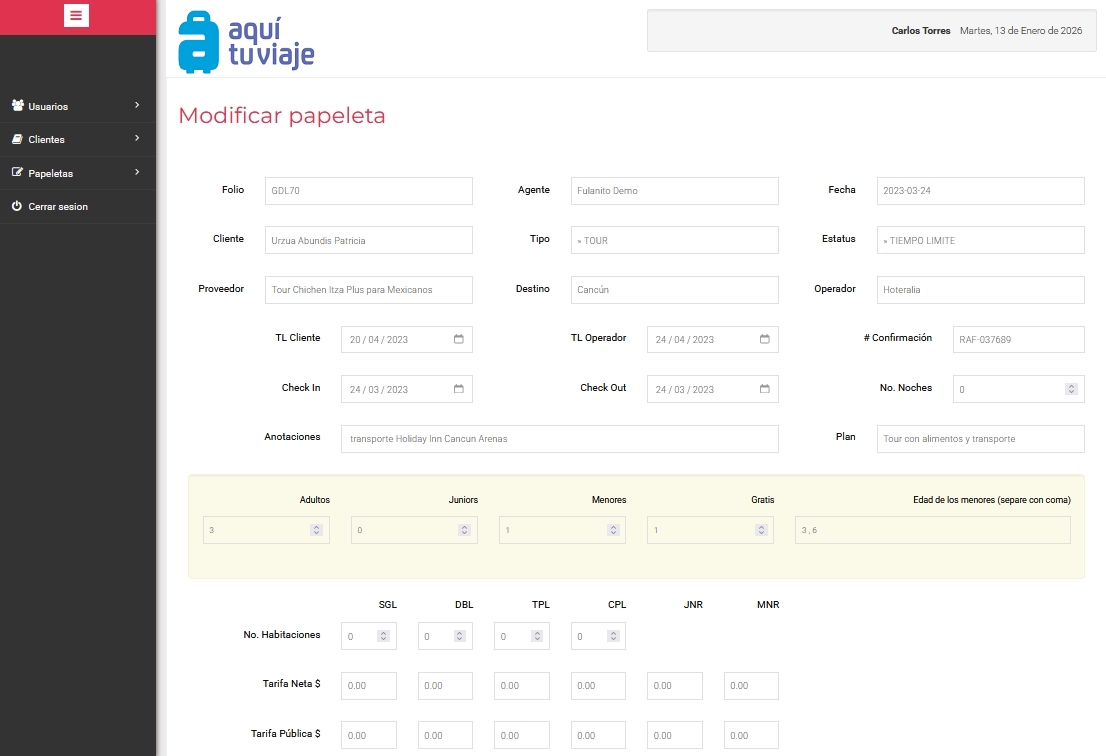Click the Anotaciones text field
Viewport: 1106px width, 756px height.
pyautogui.click(x=559, y=439)
